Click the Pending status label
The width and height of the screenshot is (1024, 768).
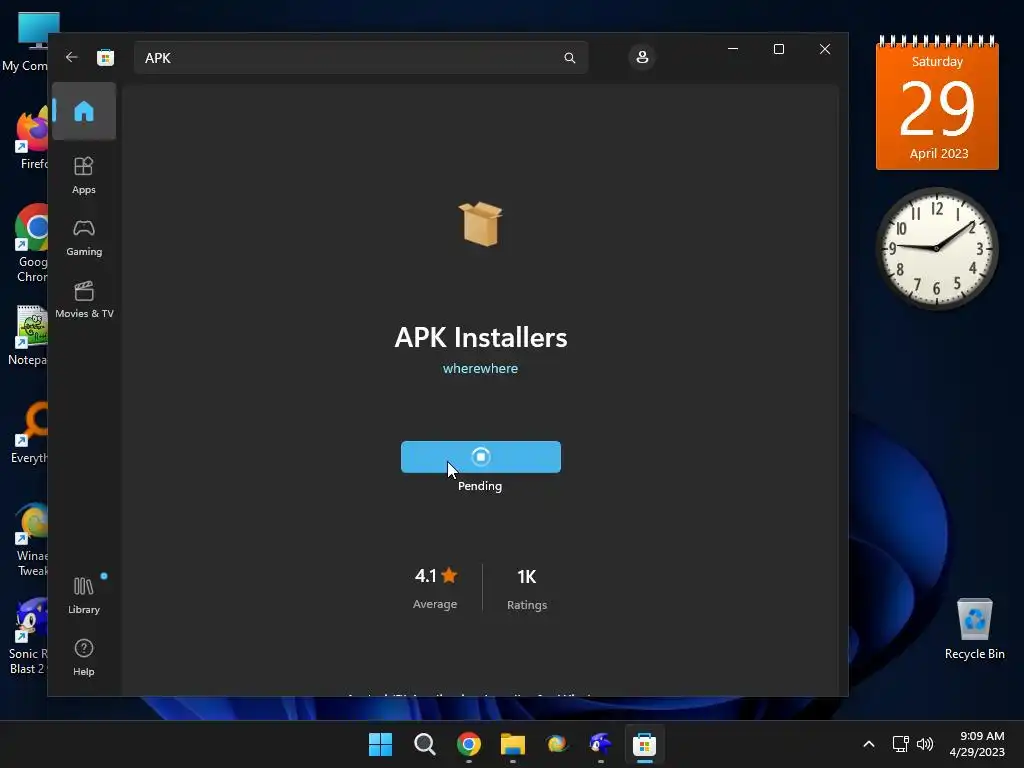[480, 486]
